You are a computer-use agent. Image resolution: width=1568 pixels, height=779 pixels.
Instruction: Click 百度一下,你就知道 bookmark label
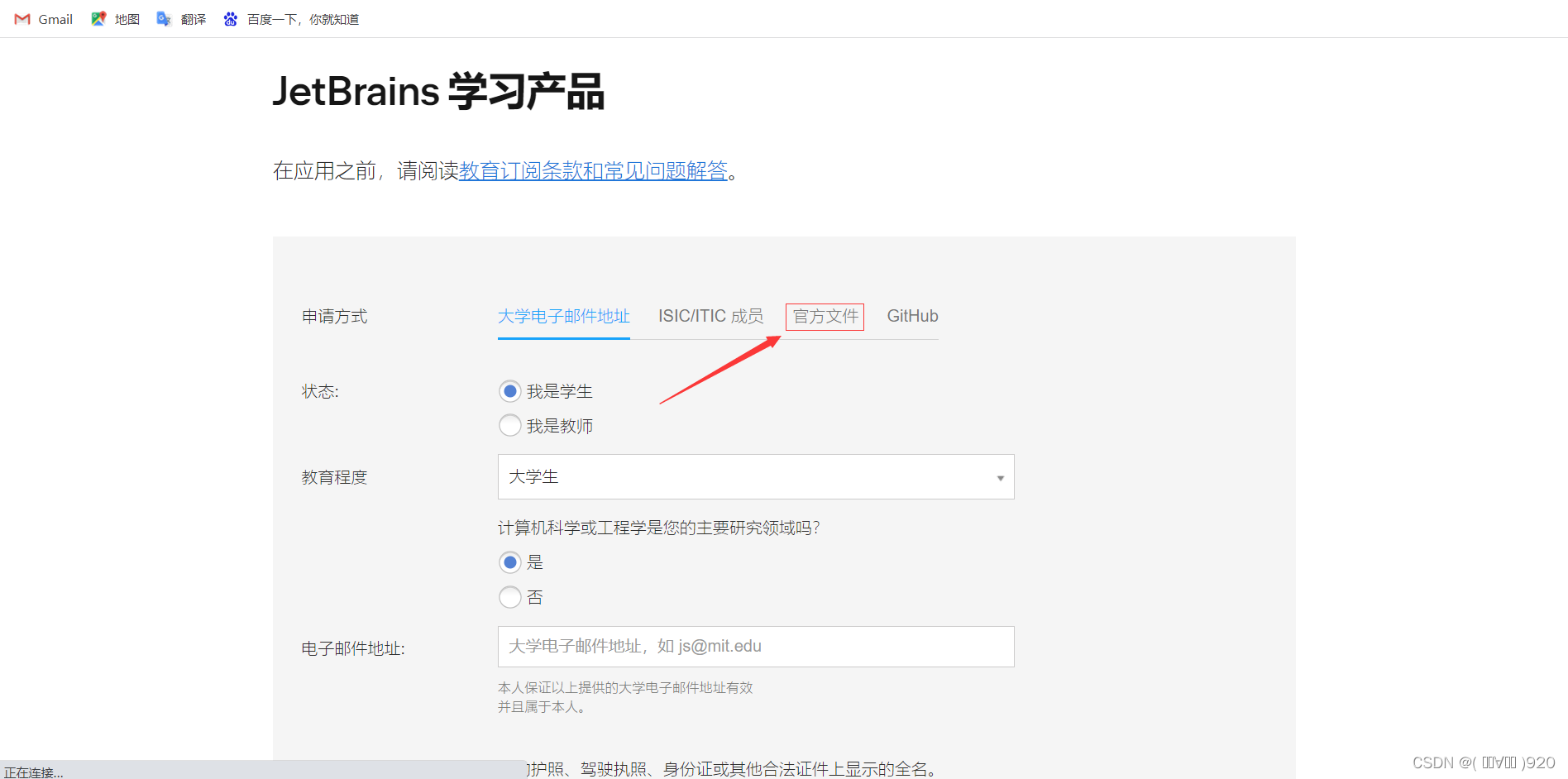pos(303,19)
